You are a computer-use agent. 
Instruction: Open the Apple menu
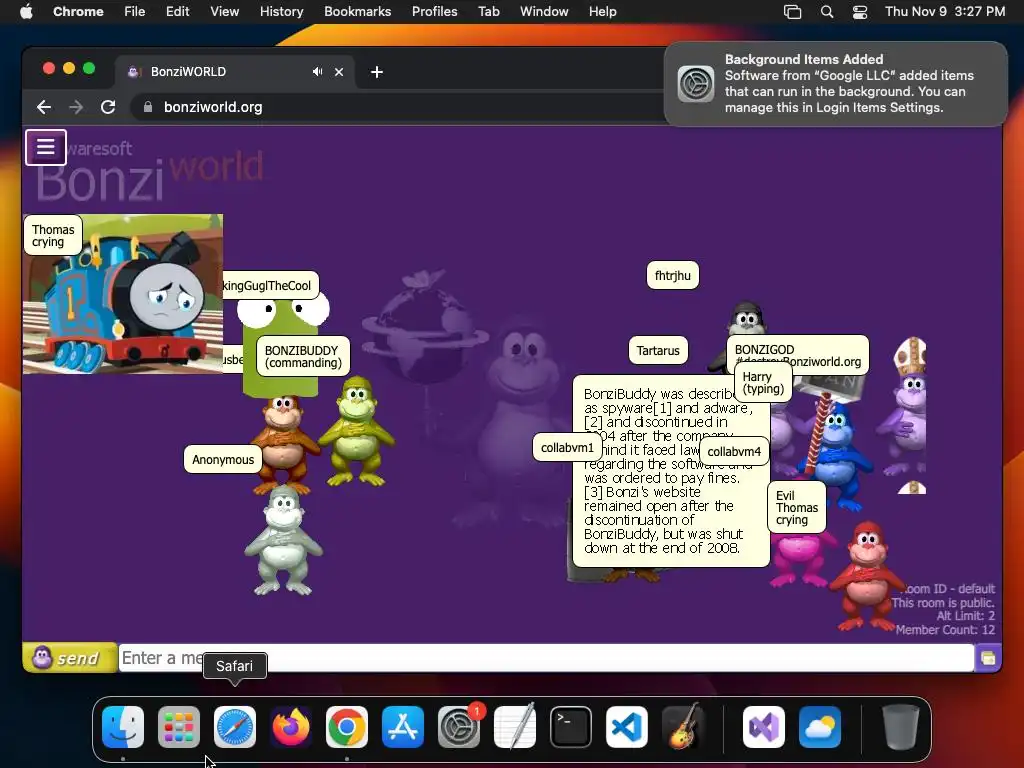(x=26, y=11)
